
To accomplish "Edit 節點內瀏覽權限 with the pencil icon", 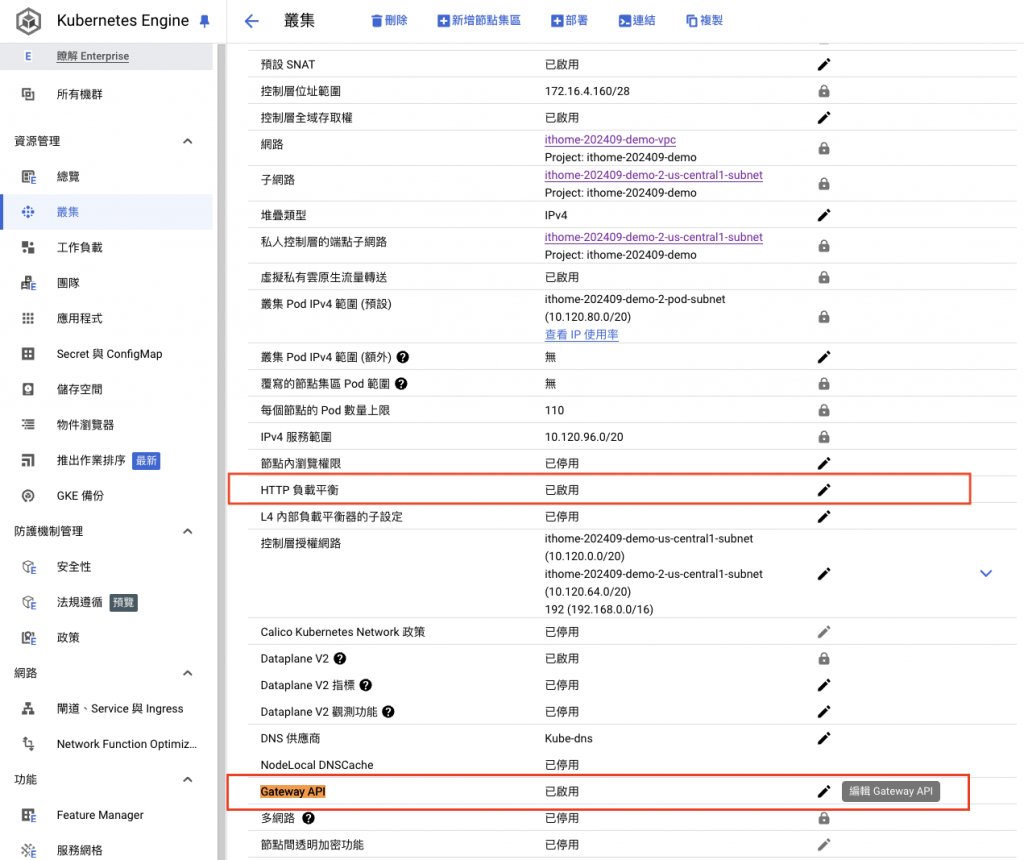I will (824, 463).
